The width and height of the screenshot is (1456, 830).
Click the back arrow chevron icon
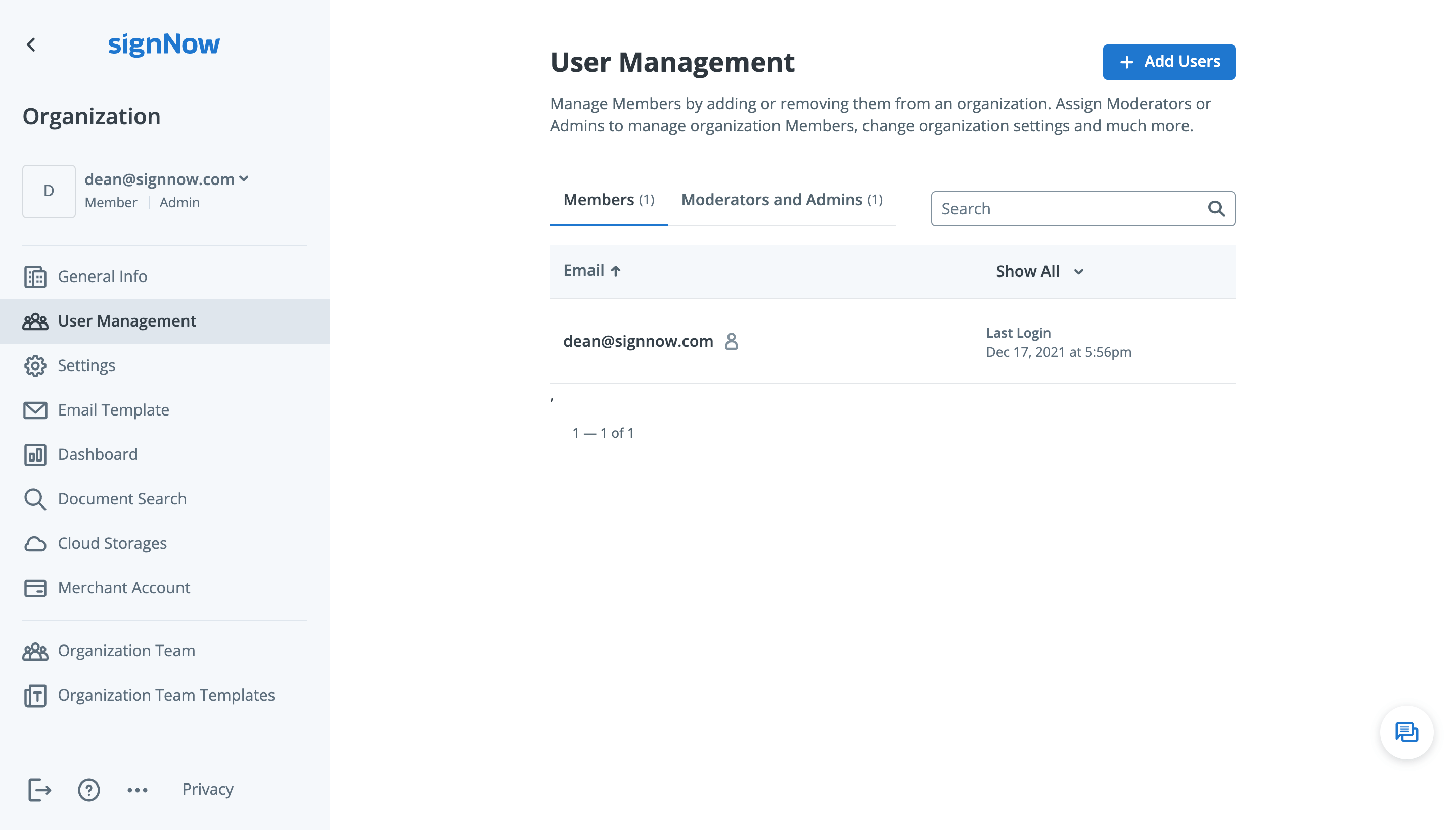(31, 44)
